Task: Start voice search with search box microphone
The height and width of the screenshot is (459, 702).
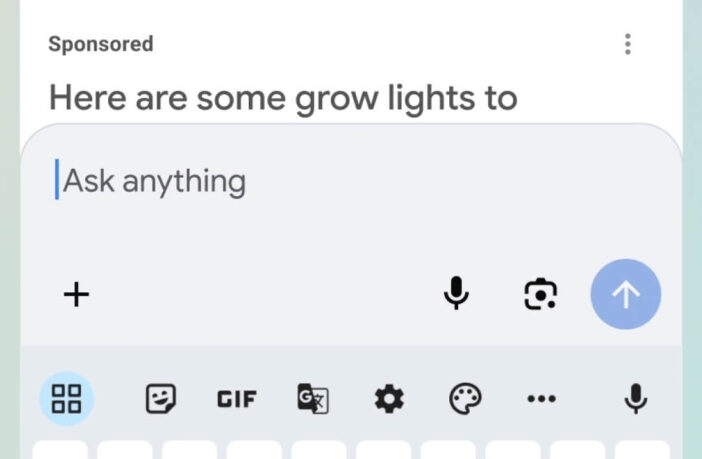Action: [456, 294]
